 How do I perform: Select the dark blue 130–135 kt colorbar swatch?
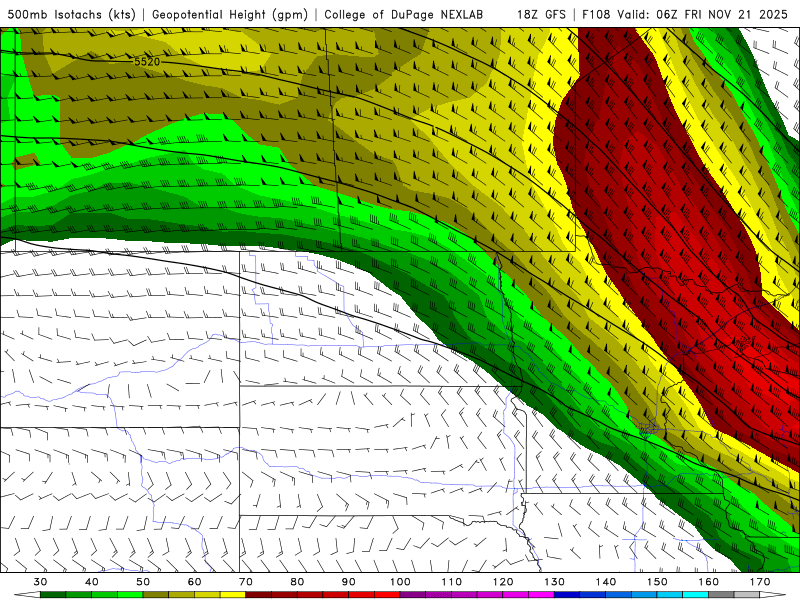pos(567,594)
